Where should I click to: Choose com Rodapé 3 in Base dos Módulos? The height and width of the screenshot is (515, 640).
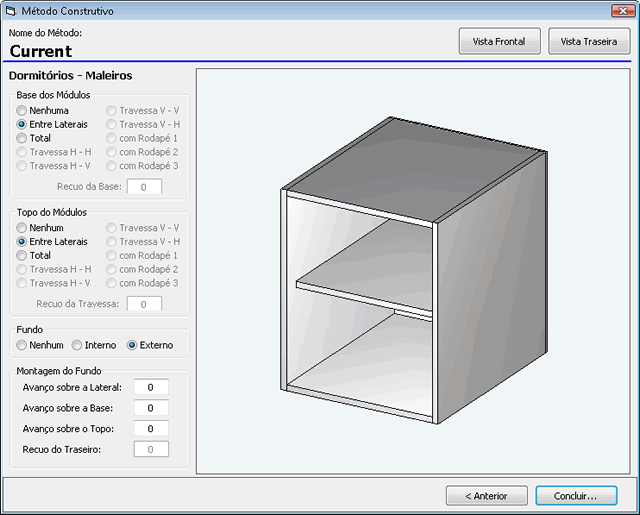[142, 166]
